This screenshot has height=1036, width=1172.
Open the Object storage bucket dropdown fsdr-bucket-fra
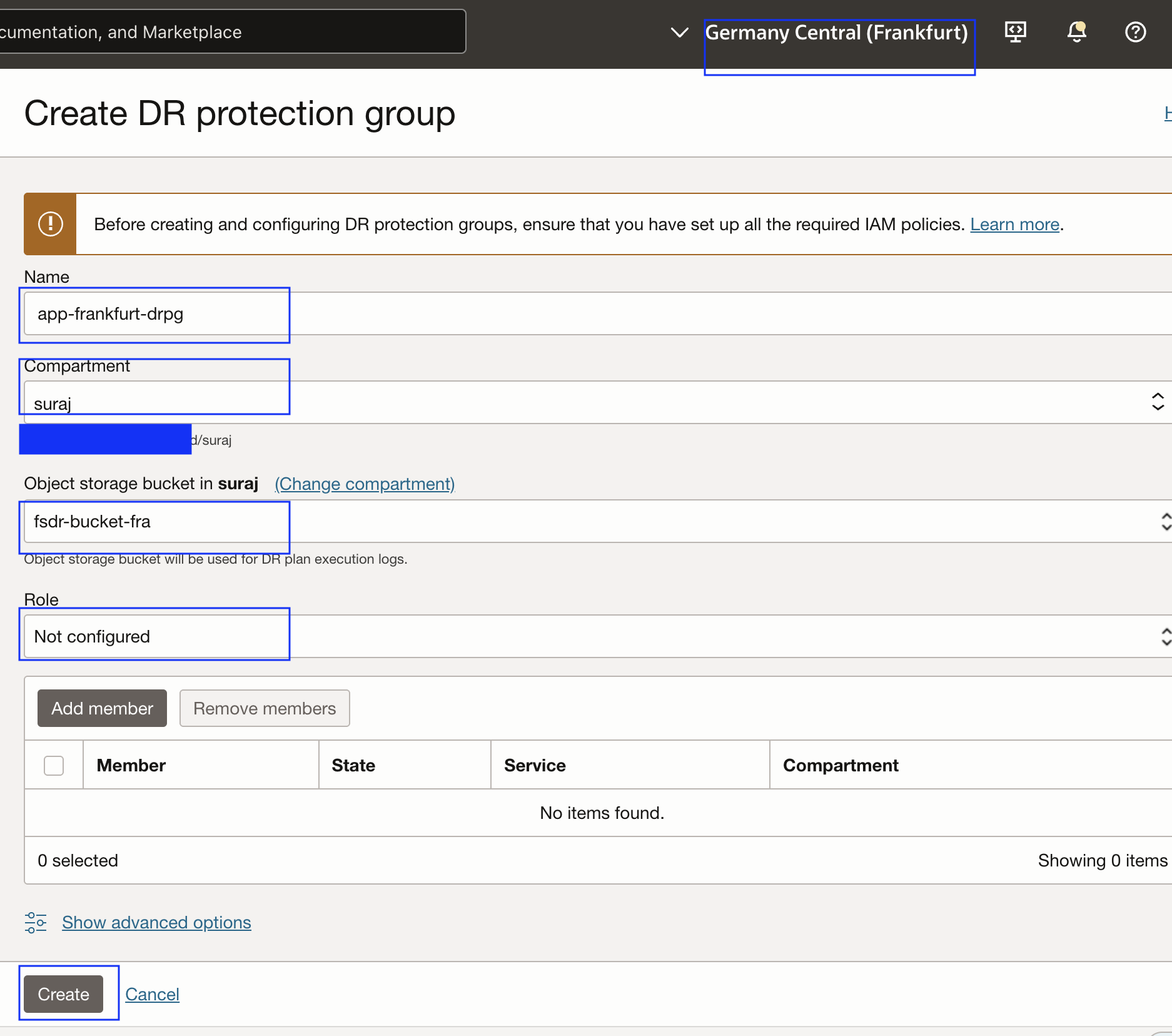tap(598, 521)
